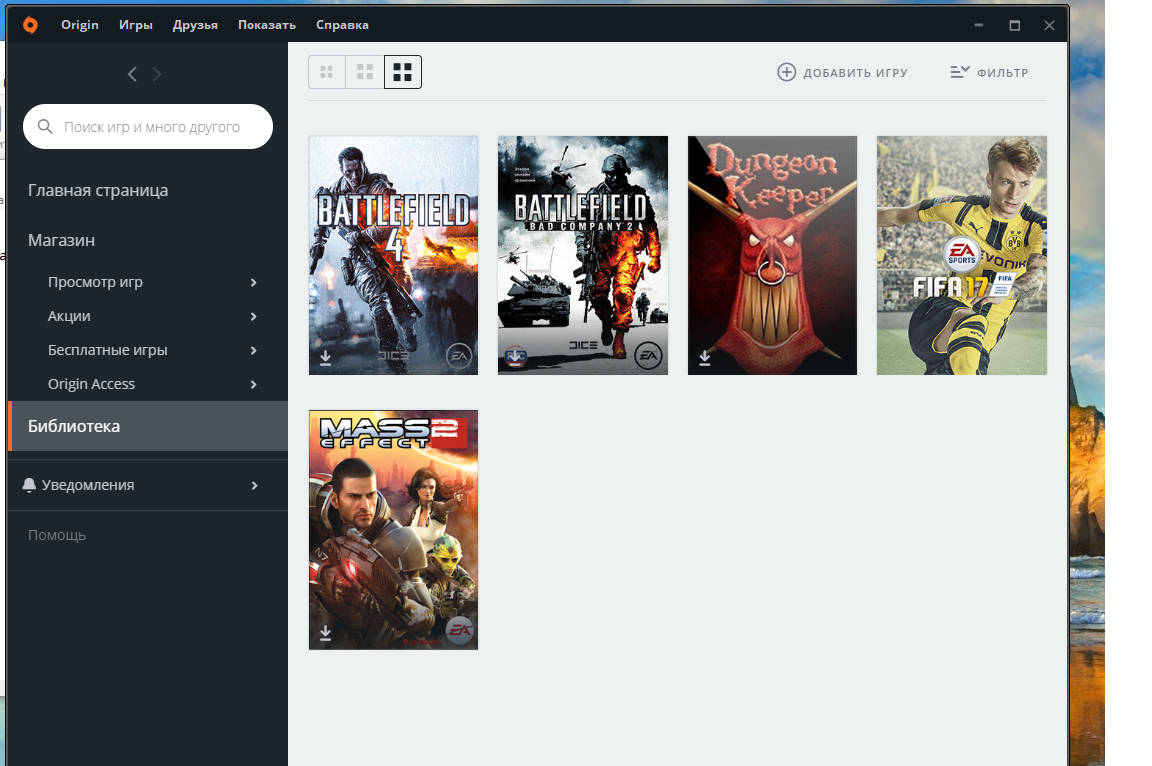The image size is (1152, 766).
Task: Open the Магазин section
Action: click(x=61, y=240)
